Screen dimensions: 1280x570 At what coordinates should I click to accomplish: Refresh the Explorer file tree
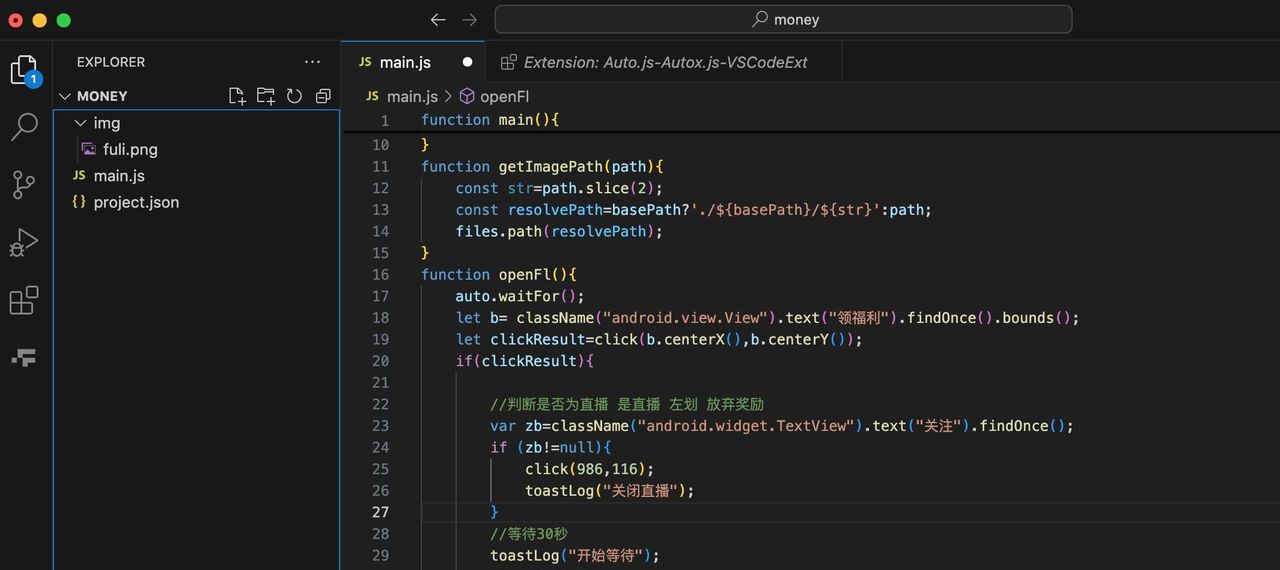point(294,96)
